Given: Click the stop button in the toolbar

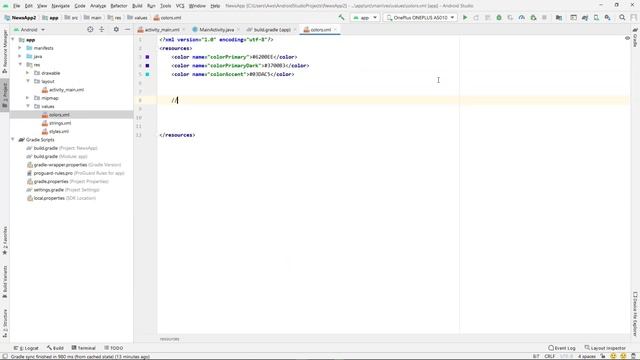Looking at the screenshot, I should 544,18.
